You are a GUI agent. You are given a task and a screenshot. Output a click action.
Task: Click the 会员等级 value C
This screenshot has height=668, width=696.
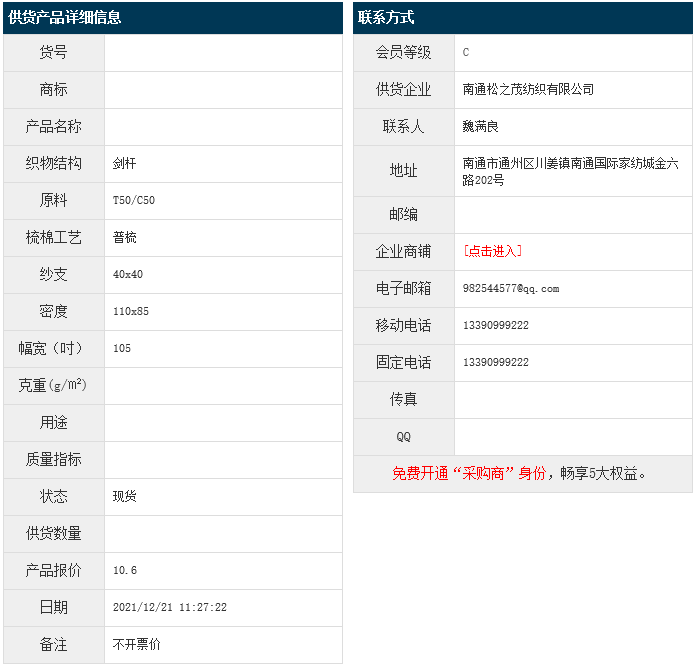466,52
